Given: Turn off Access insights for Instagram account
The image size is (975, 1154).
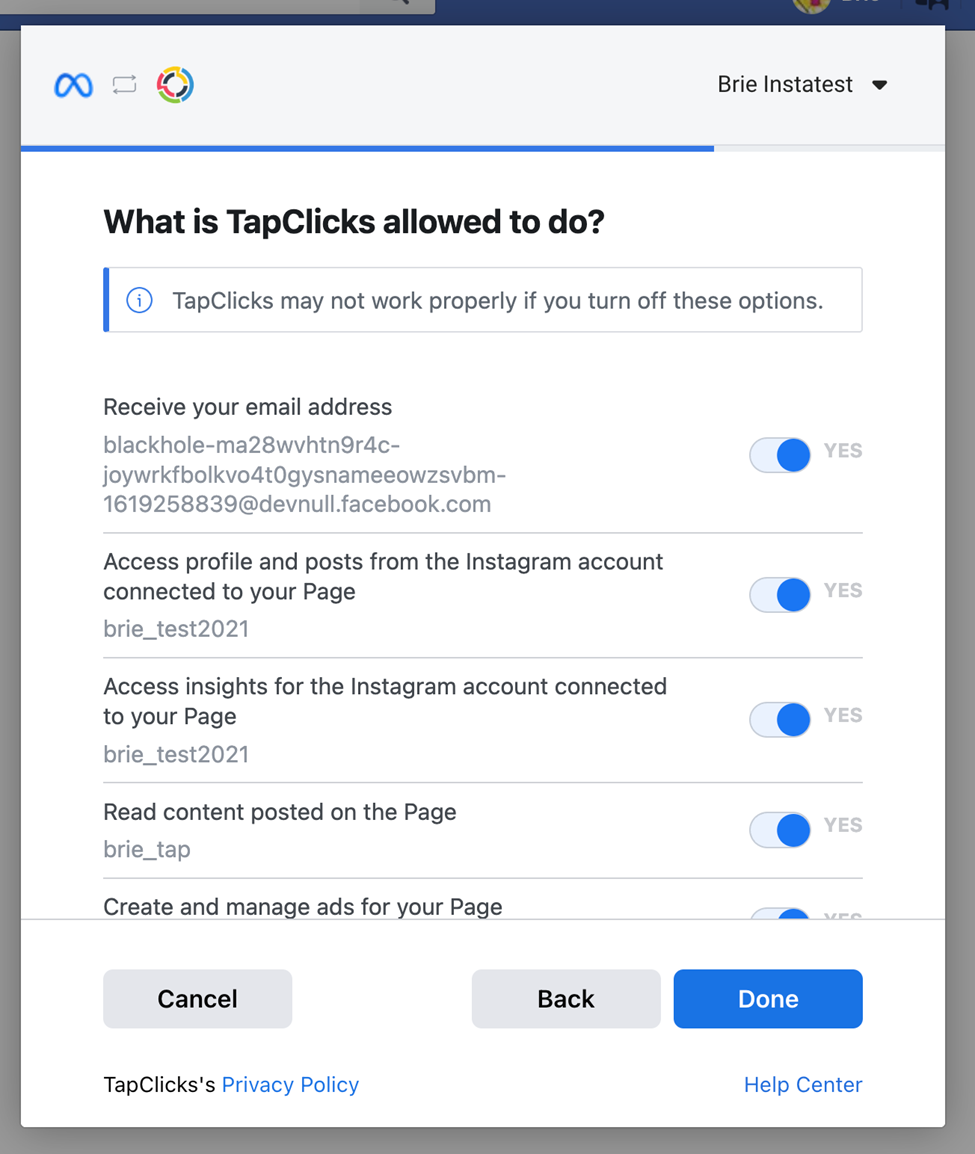Looking at the screenshot, I should [x=780, y=719].
